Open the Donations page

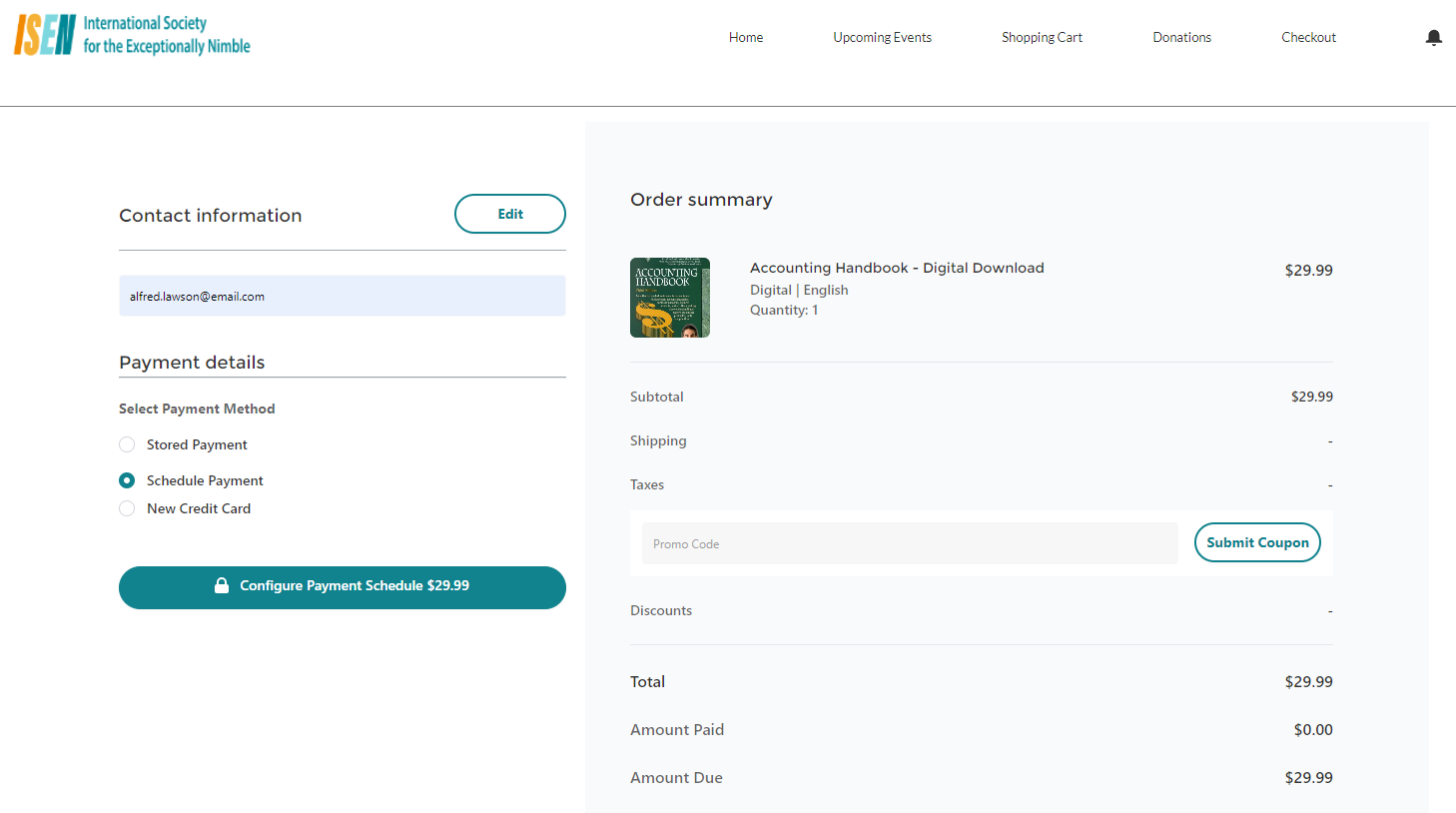(1181, 37)
